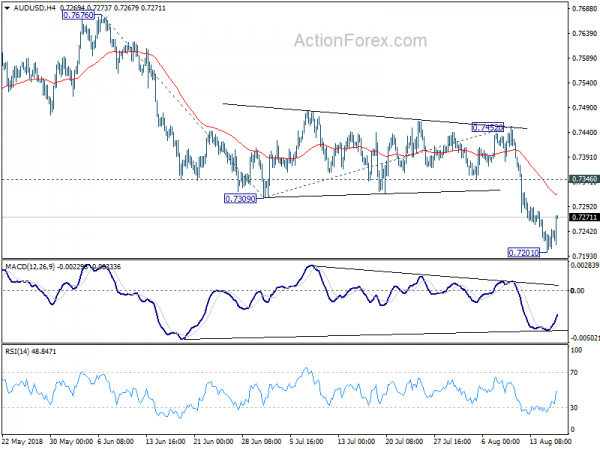
Task: Click the current price tag 0.72711
Action: [x=584, y=217]
